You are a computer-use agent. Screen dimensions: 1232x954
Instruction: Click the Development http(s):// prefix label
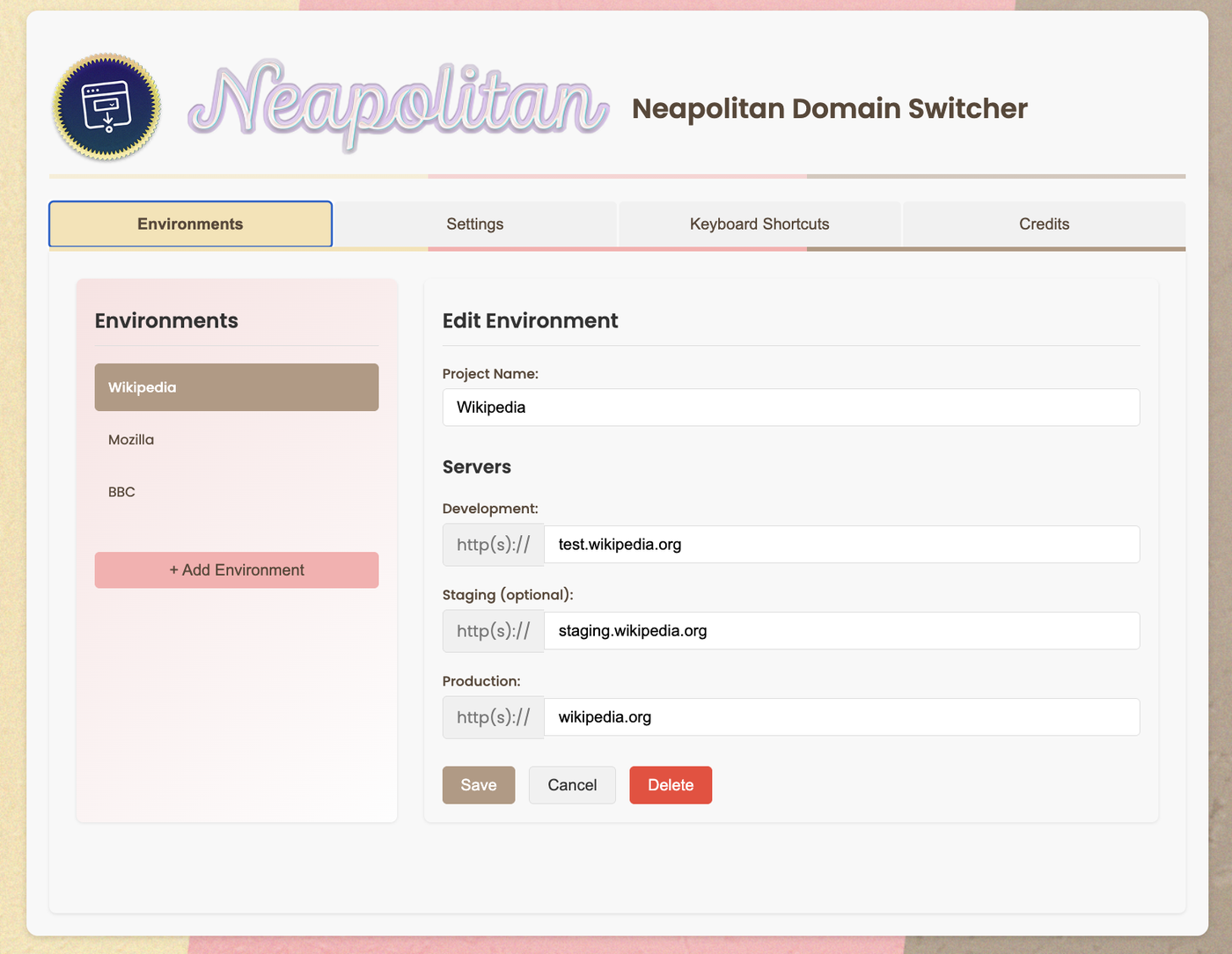494,544
